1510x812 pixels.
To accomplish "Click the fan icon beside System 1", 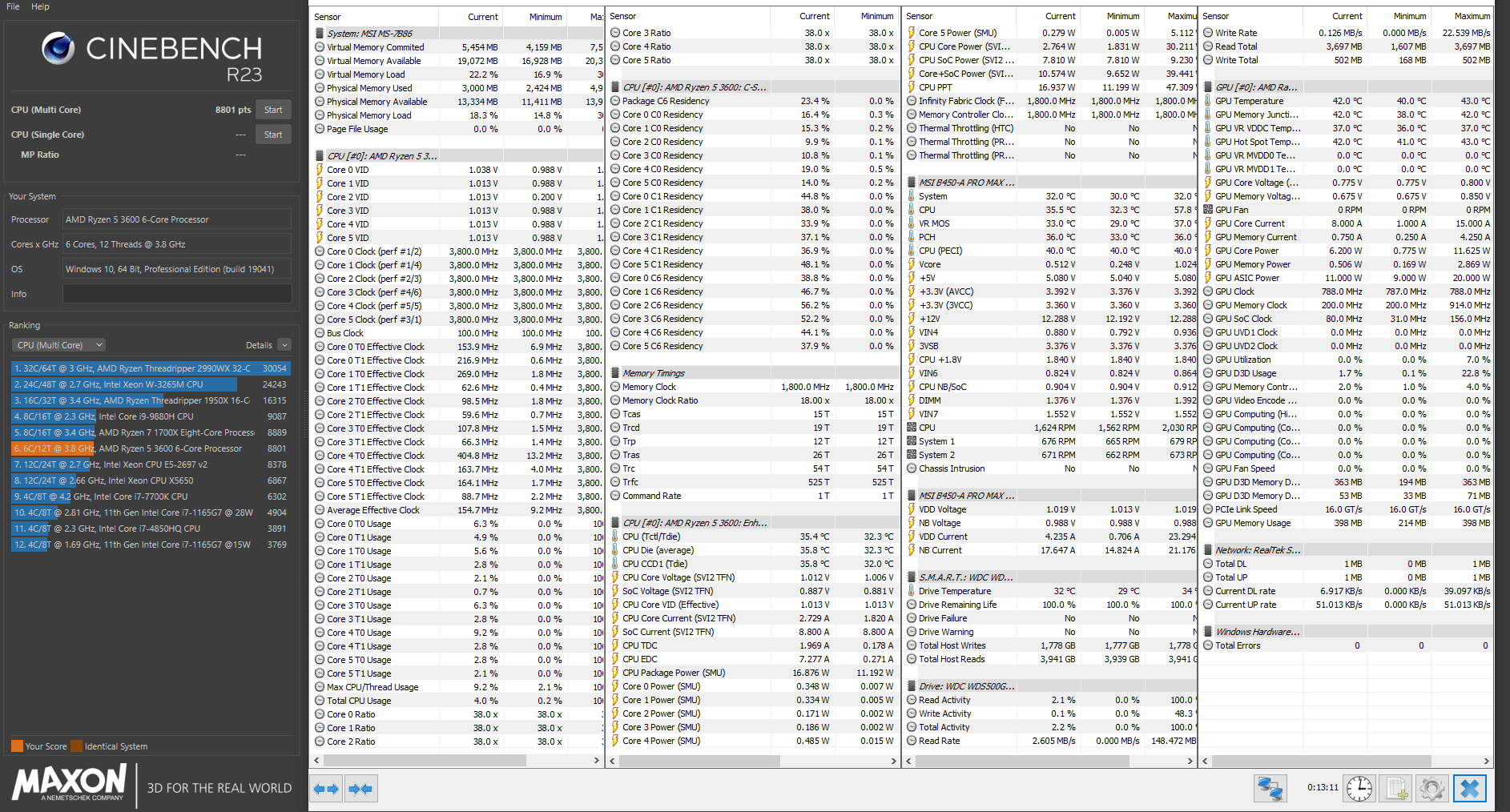I will tap(912, 441).
